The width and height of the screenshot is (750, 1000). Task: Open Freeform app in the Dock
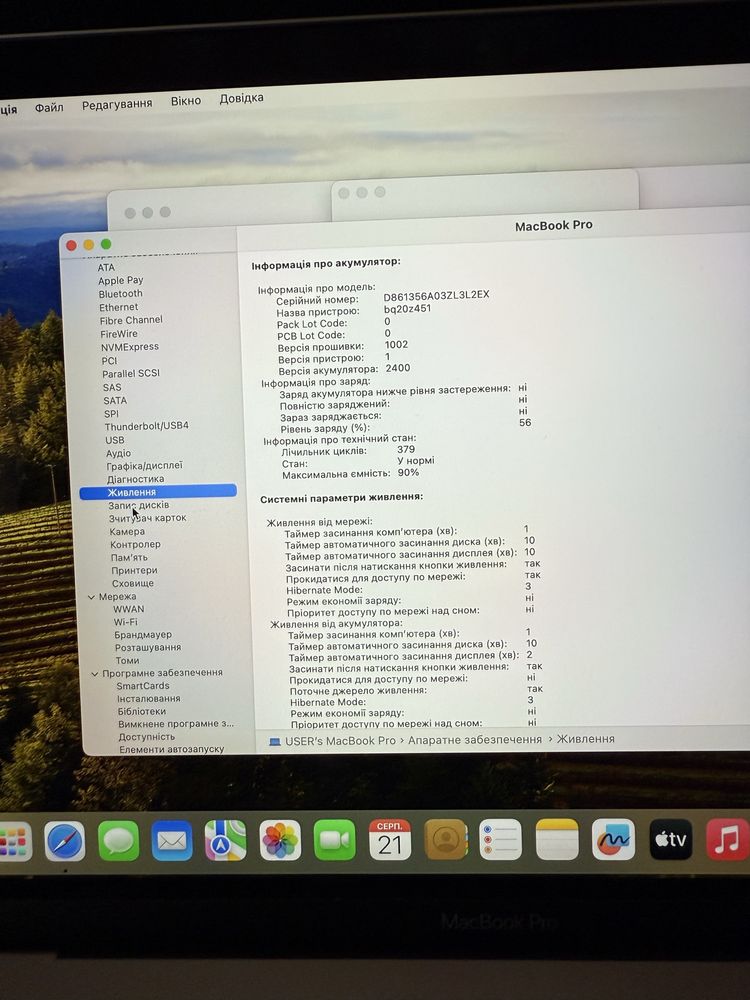[614, 839]
